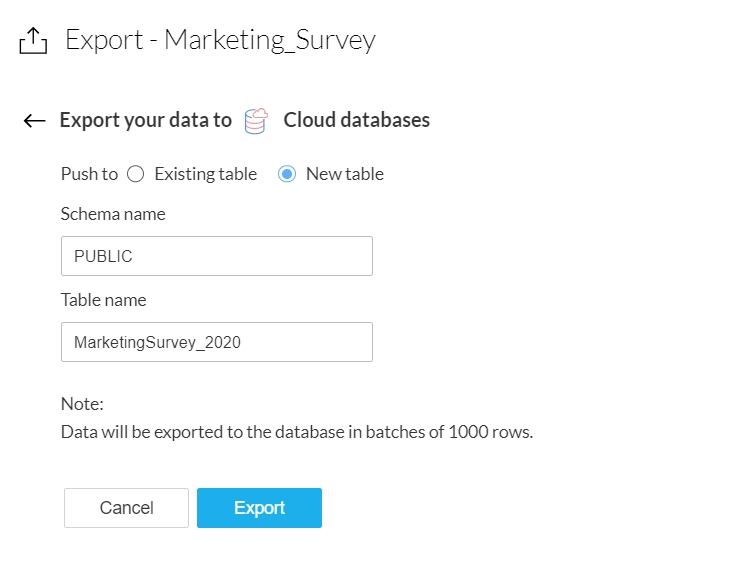Select the Existing table radio button

[136, 174]
